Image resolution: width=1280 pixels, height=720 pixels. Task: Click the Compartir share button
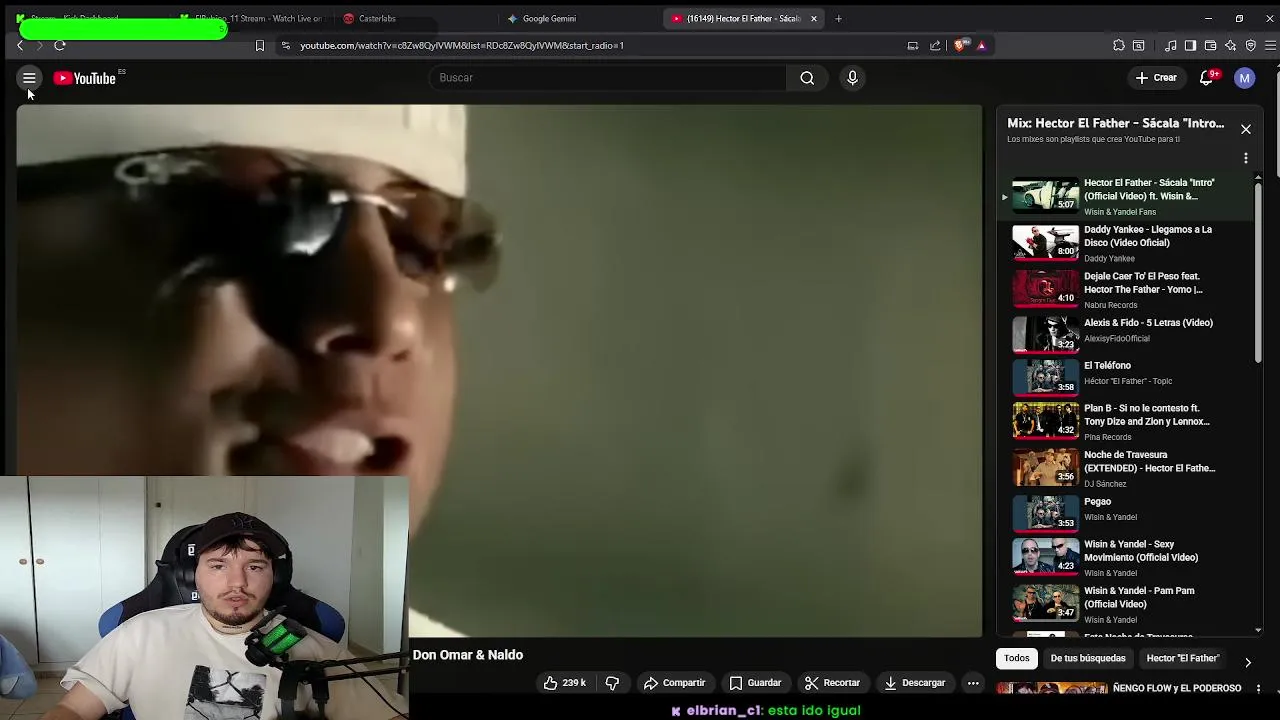(675, 683)
